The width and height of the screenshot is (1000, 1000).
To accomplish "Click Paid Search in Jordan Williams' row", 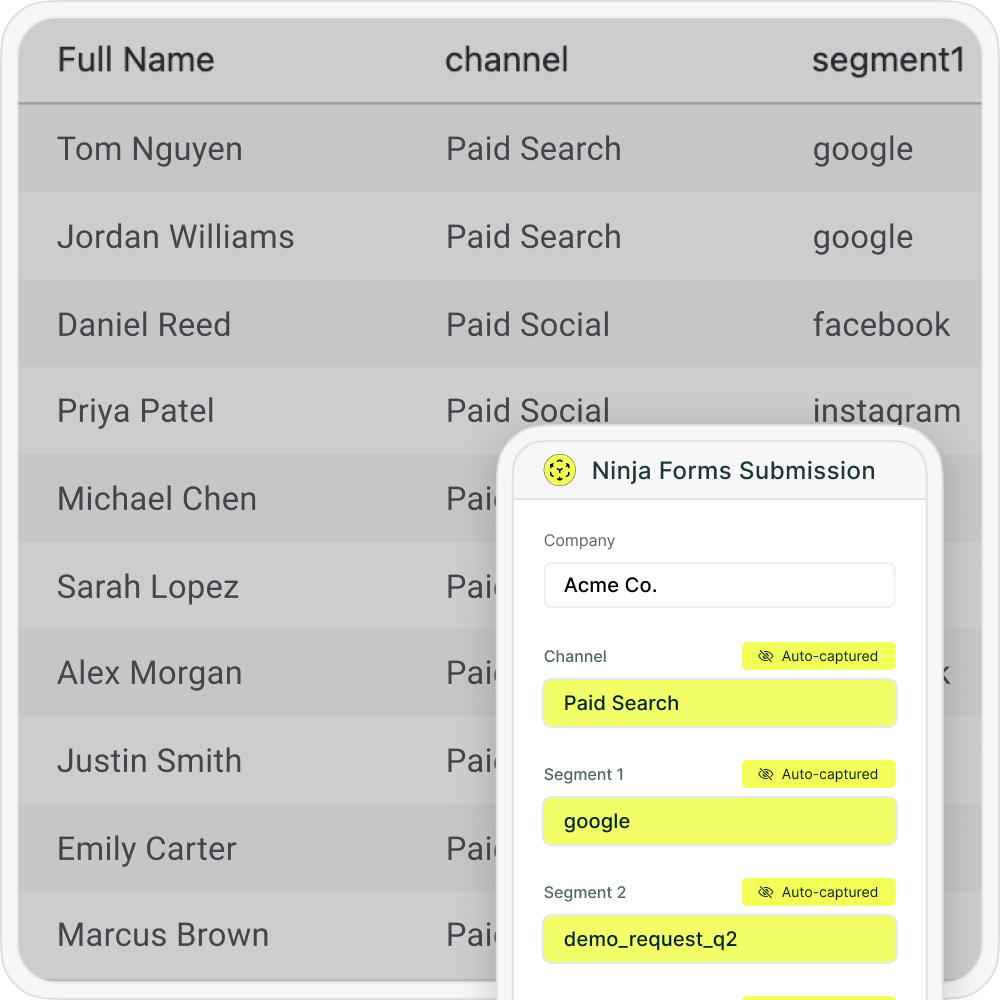I will point(533,237).
